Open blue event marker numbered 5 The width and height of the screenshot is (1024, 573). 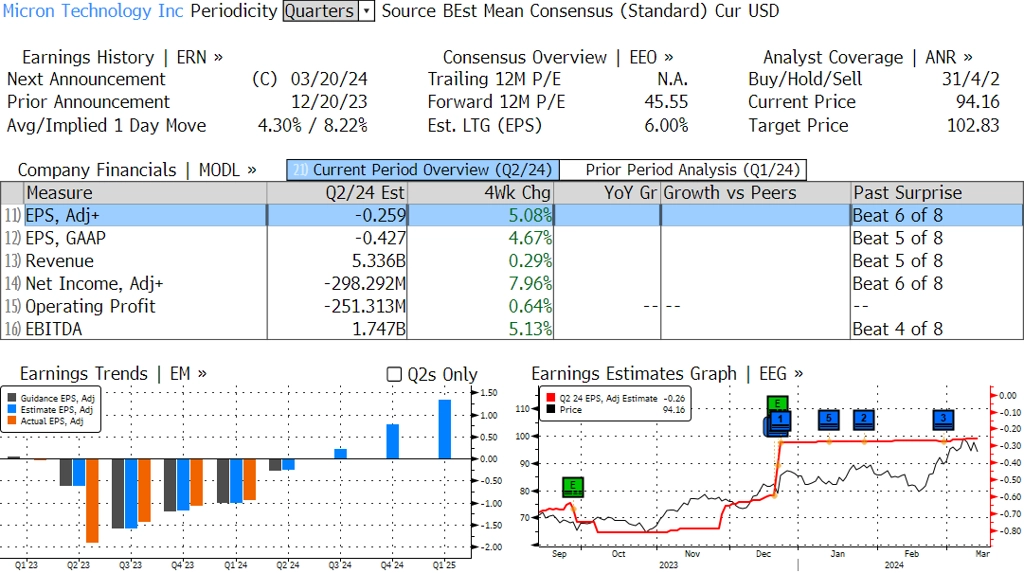[x=829, y=419]
